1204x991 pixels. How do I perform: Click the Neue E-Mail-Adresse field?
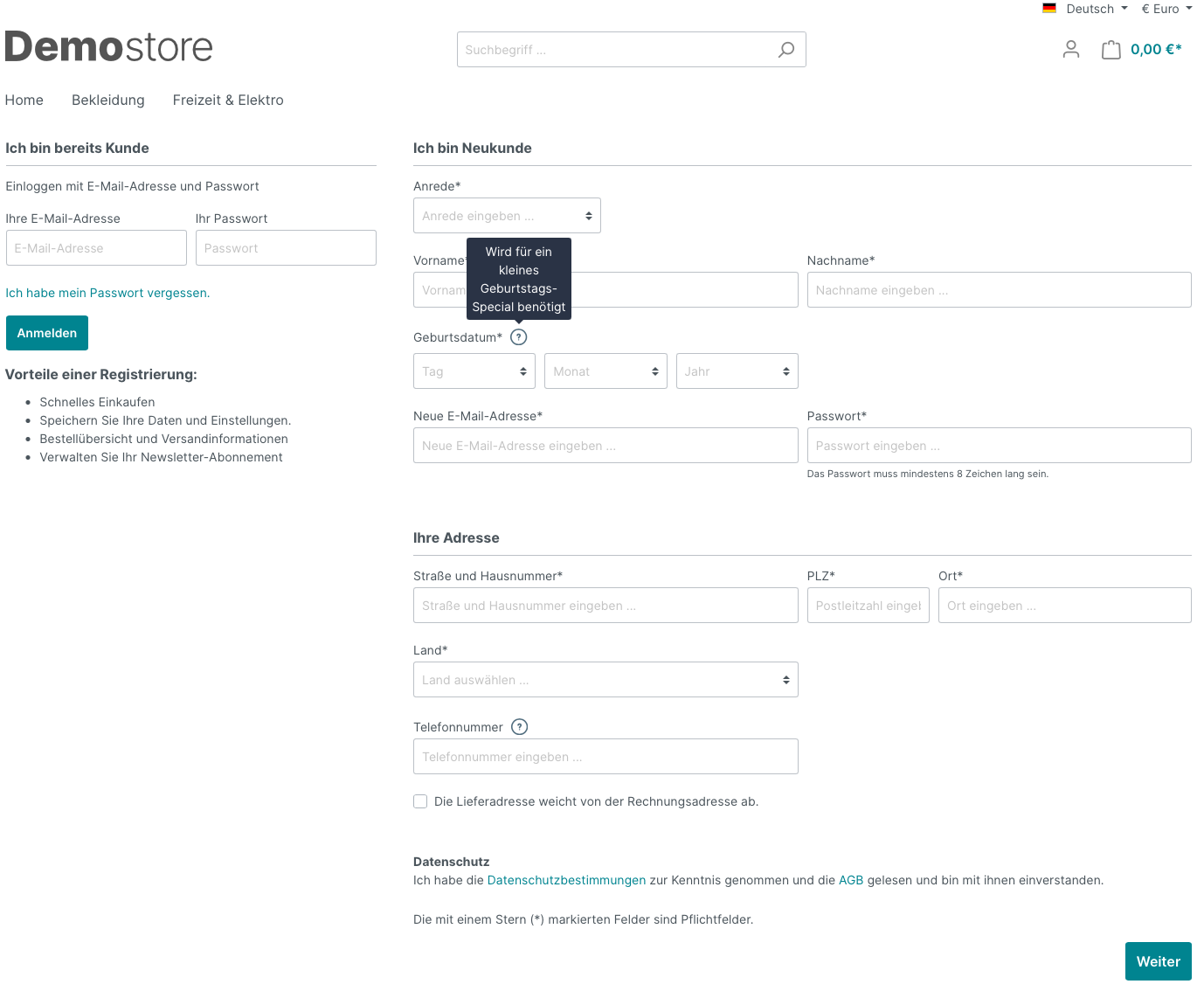point(605,446)
